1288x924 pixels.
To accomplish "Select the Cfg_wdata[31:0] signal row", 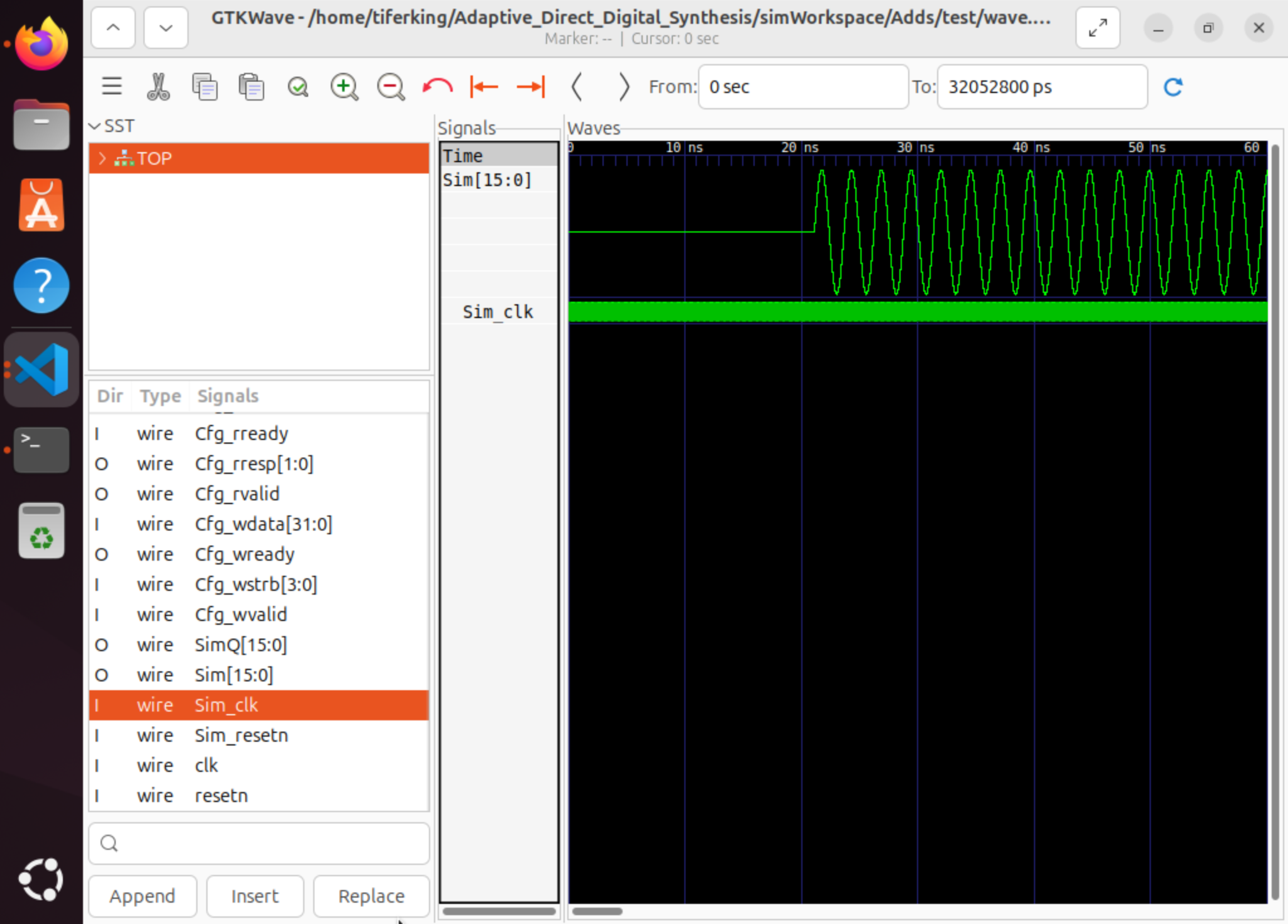I will (x=259, y=524).
